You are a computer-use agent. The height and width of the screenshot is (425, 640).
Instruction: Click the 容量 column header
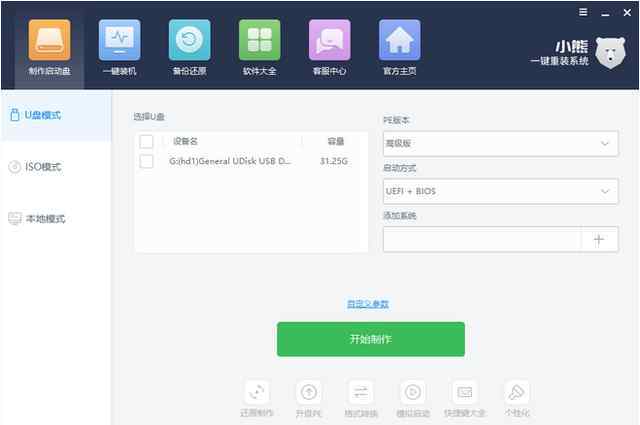click(336, 142)
